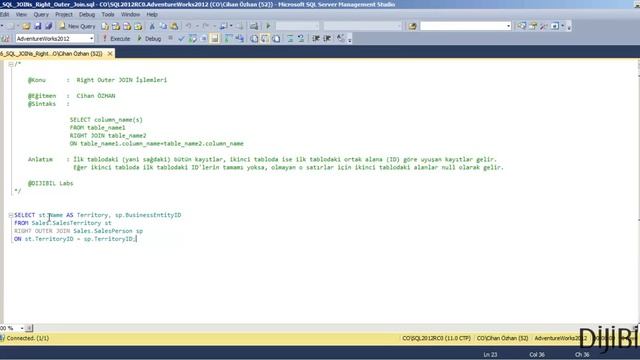Viewport: 640px width, 360px height.
Task: Collapse the comment block outline
Action: (11, 64)
